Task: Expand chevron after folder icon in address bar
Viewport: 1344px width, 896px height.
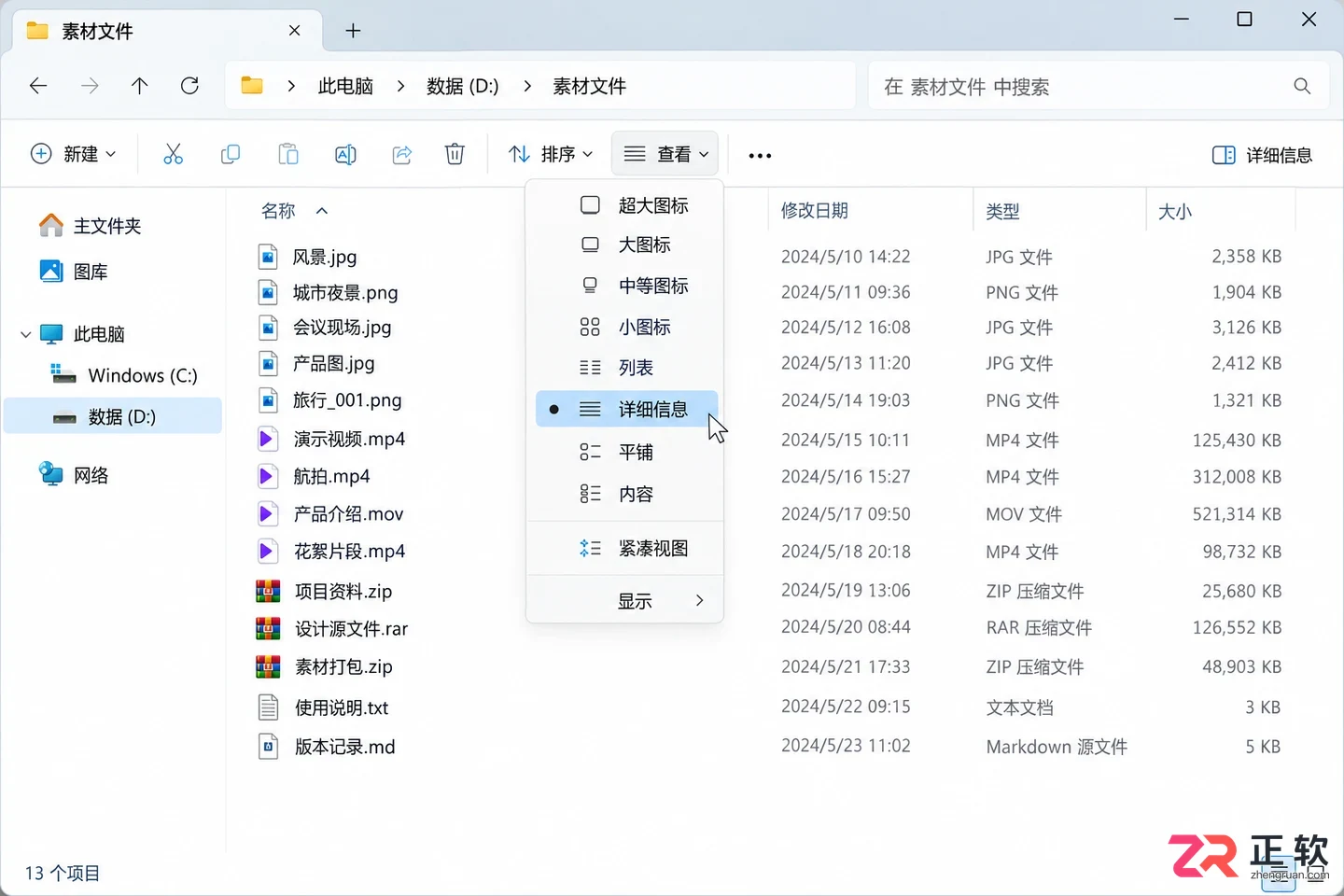Action: [x=291, y=86]
